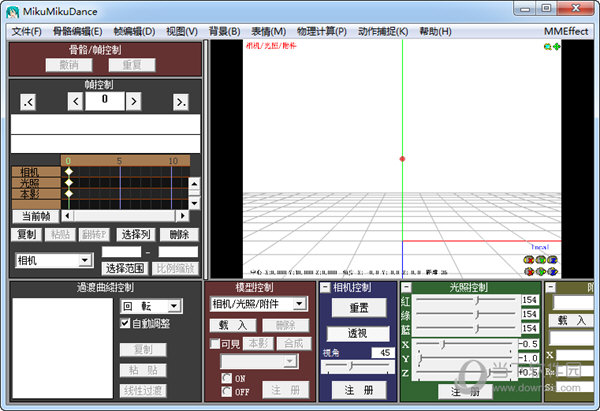This screenshot has height=411, width=600.
Task: Click the X-axis rotate icon in viewport
Action: 529,260
